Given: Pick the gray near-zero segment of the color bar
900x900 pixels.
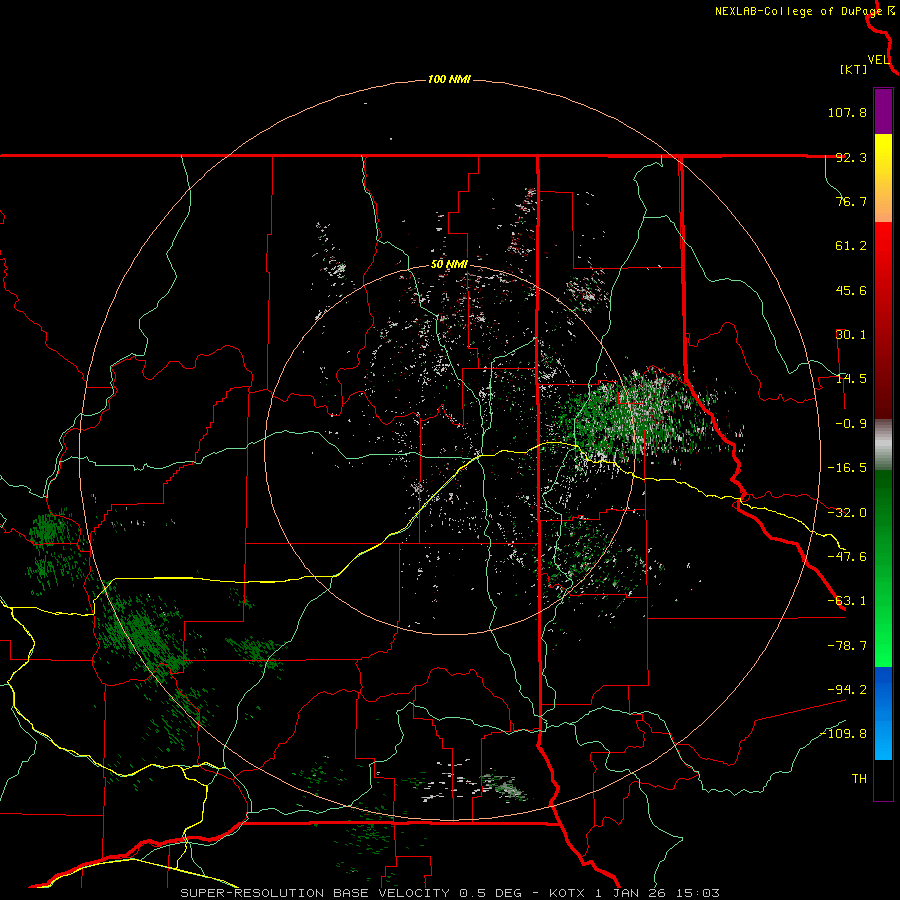Looking at the screenshot, I should (883, 444).
